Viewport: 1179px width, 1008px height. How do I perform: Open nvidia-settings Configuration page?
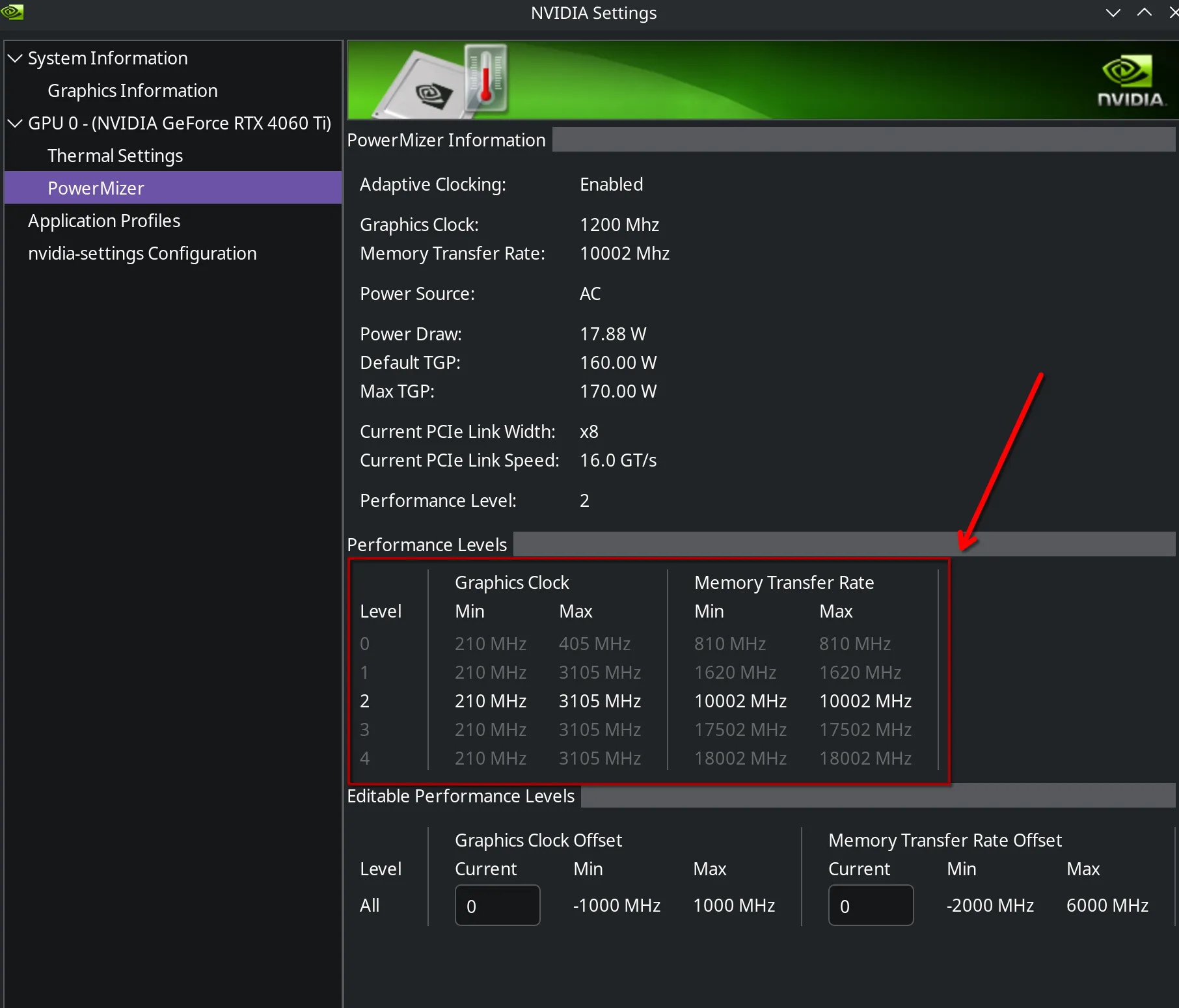click(x=142, y=254)
